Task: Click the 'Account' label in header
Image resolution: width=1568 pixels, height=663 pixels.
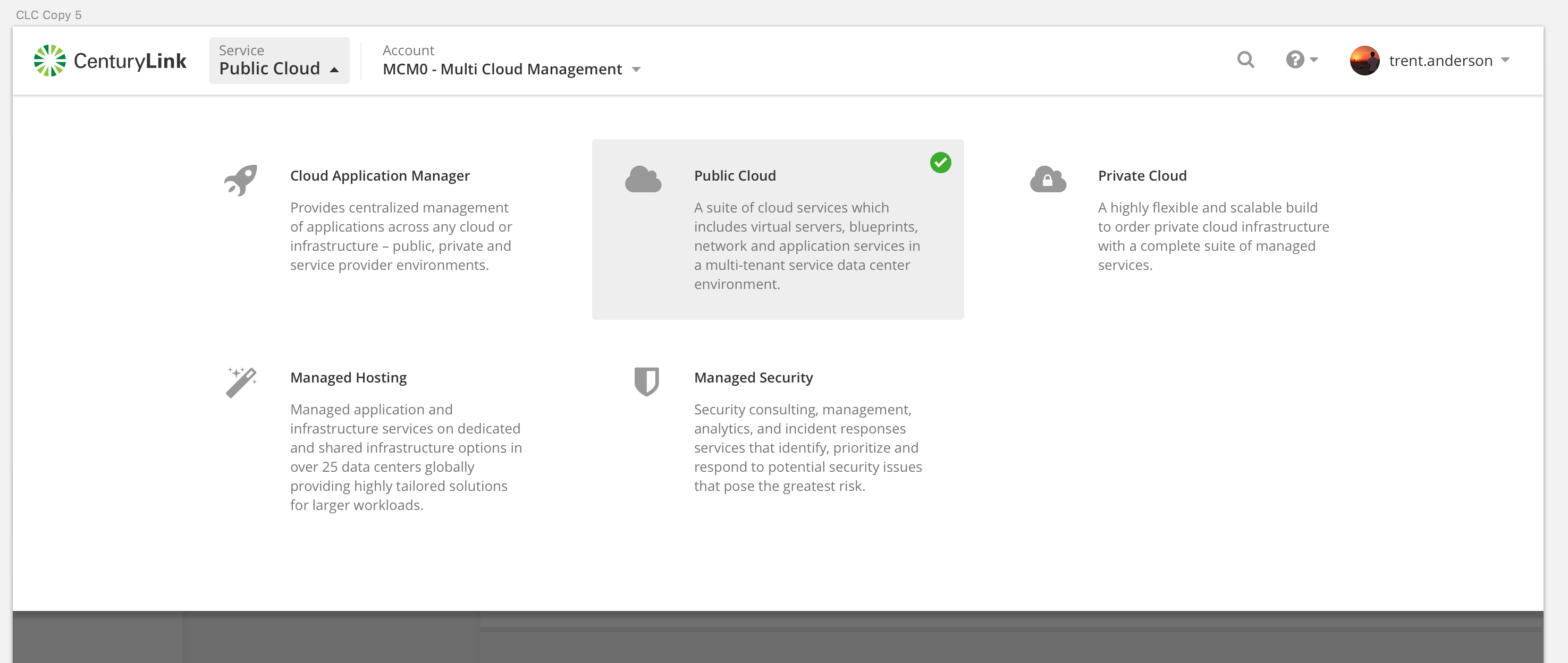Action: [408, 50]
